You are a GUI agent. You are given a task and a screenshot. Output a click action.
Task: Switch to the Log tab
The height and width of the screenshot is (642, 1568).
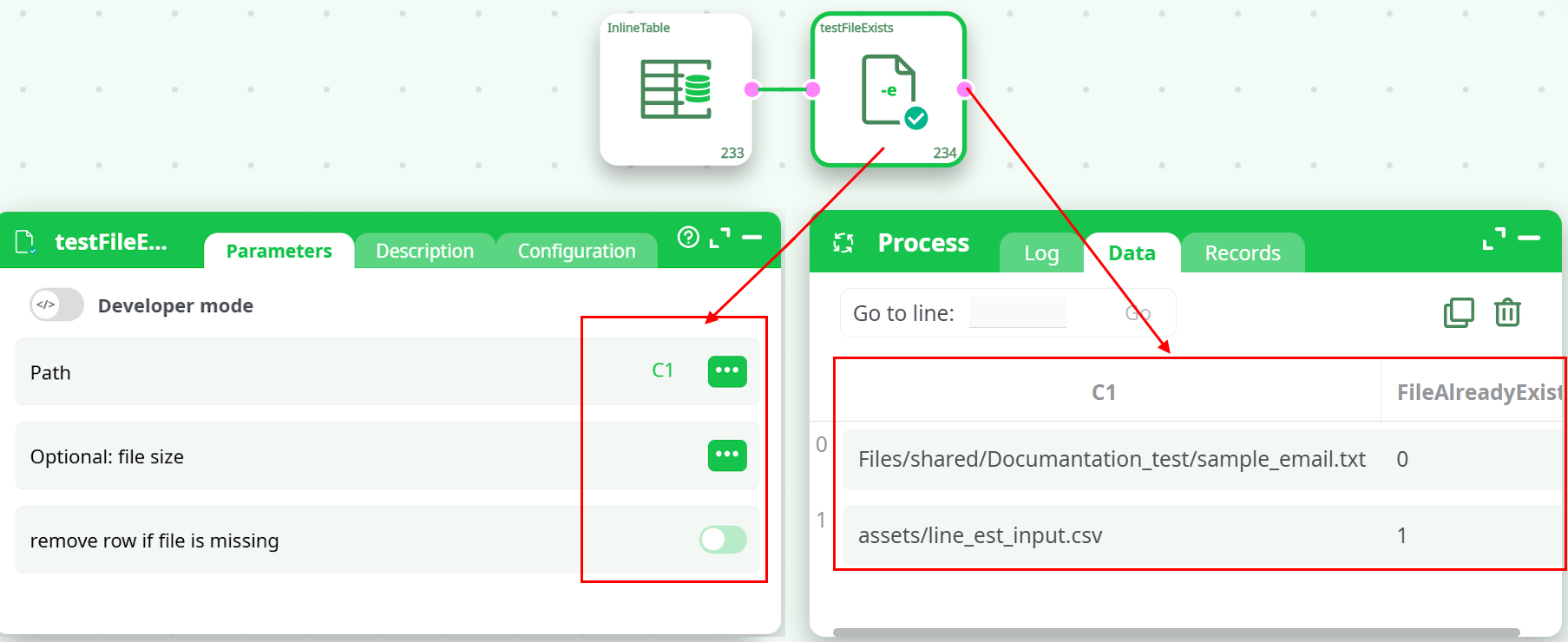coord(1041,253)
